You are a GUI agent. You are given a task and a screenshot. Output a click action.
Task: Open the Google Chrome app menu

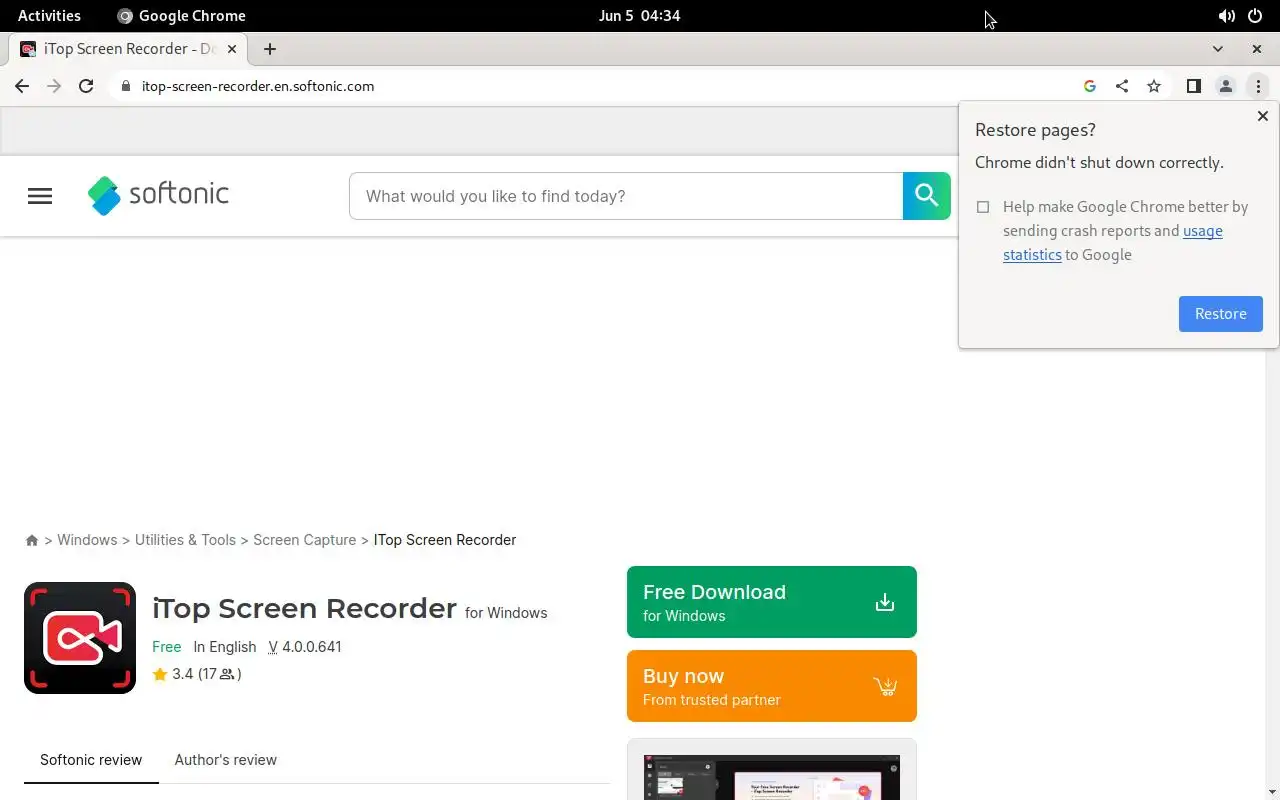[181, 16]
